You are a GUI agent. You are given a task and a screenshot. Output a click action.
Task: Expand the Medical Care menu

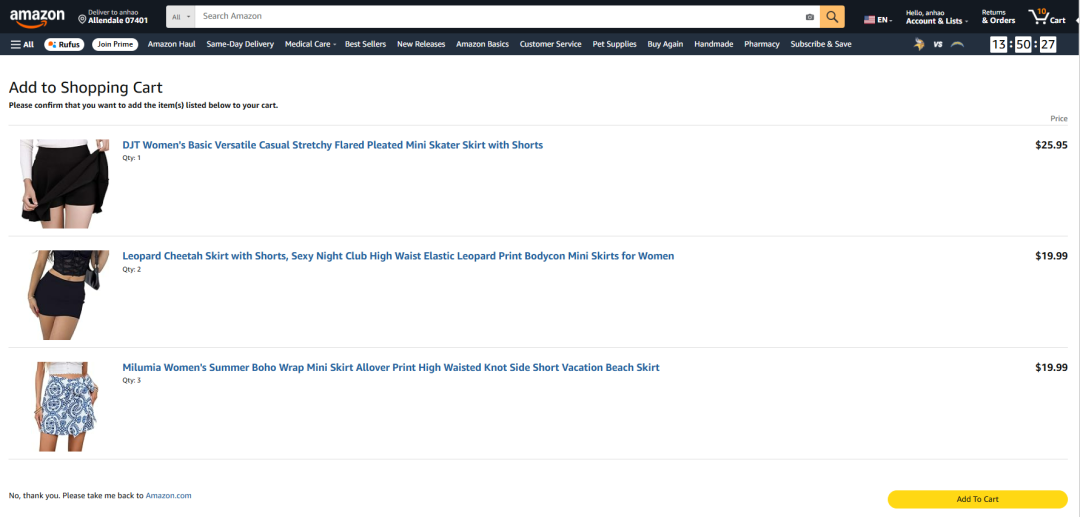point(310,44)
